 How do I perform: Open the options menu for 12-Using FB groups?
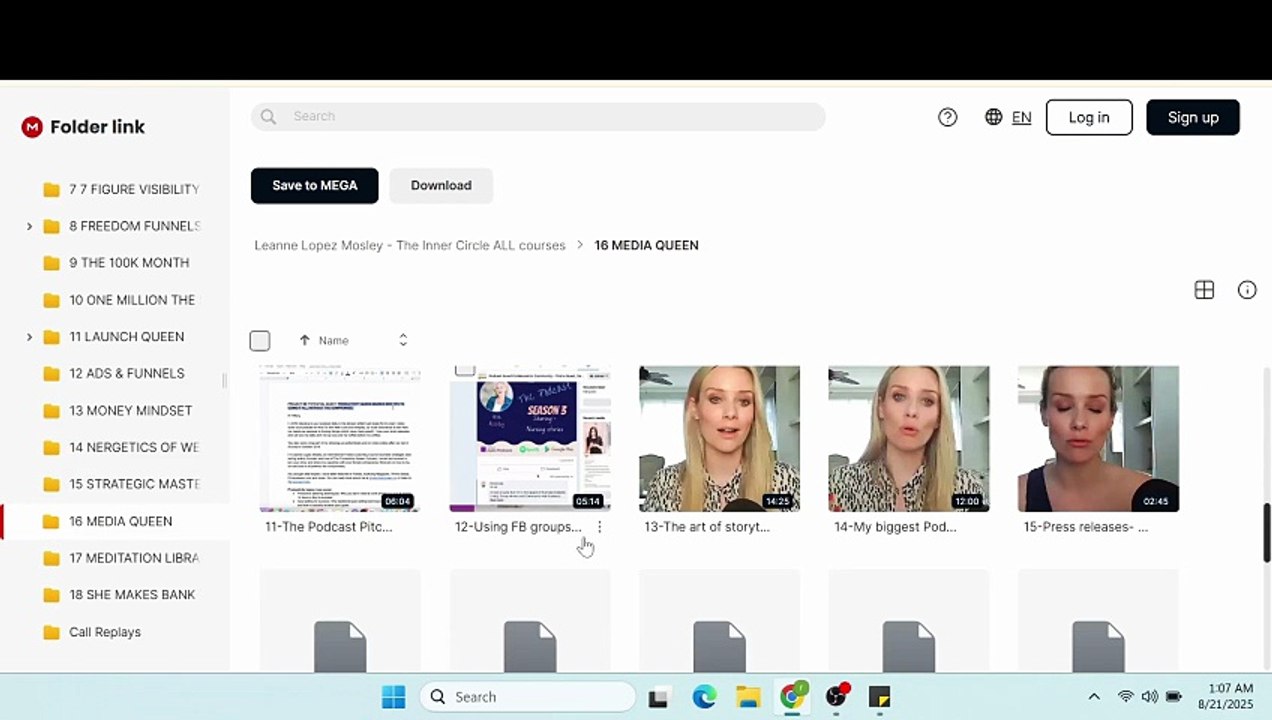coord(600,527)
